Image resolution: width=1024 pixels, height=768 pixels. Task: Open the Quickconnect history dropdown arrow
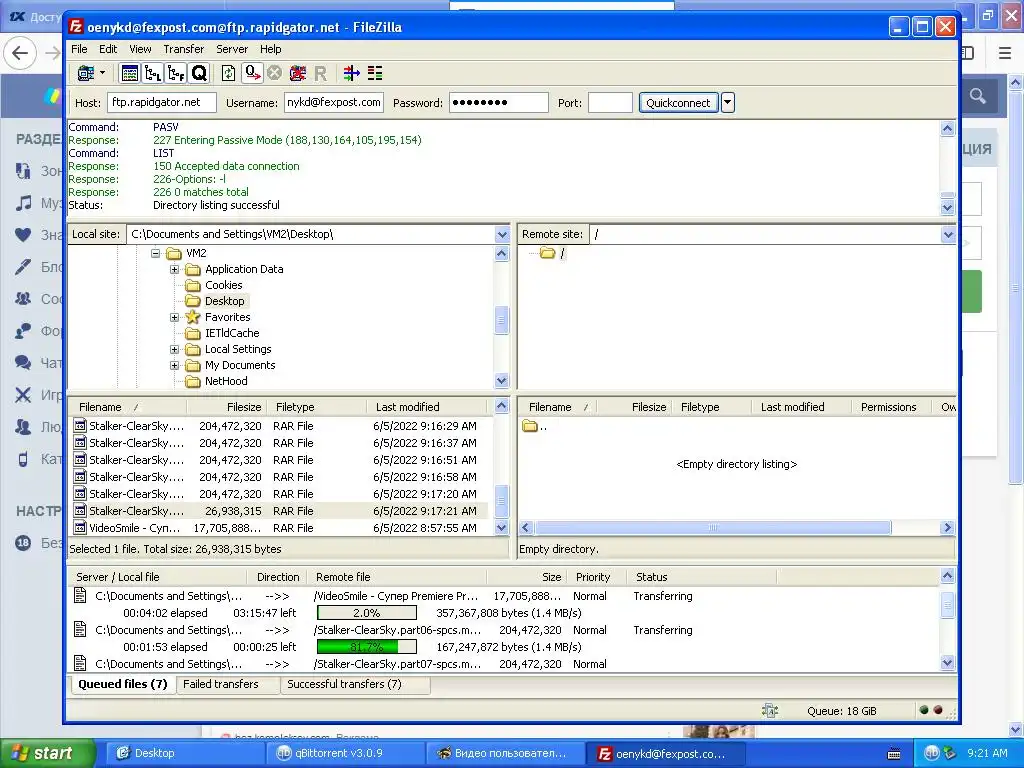728,103
